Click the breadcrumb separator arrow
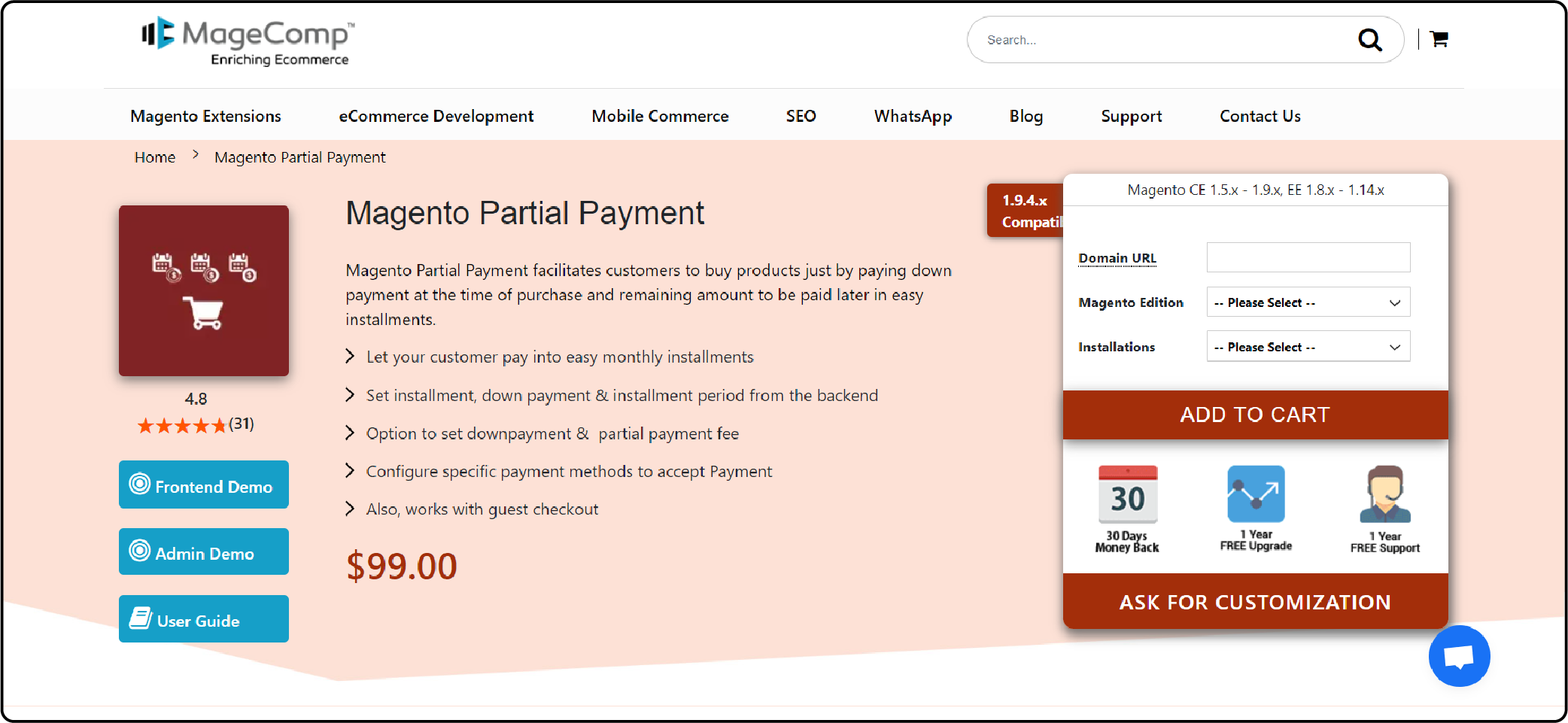The width and height of the screenshot is (1568, 723). [196, 155]
